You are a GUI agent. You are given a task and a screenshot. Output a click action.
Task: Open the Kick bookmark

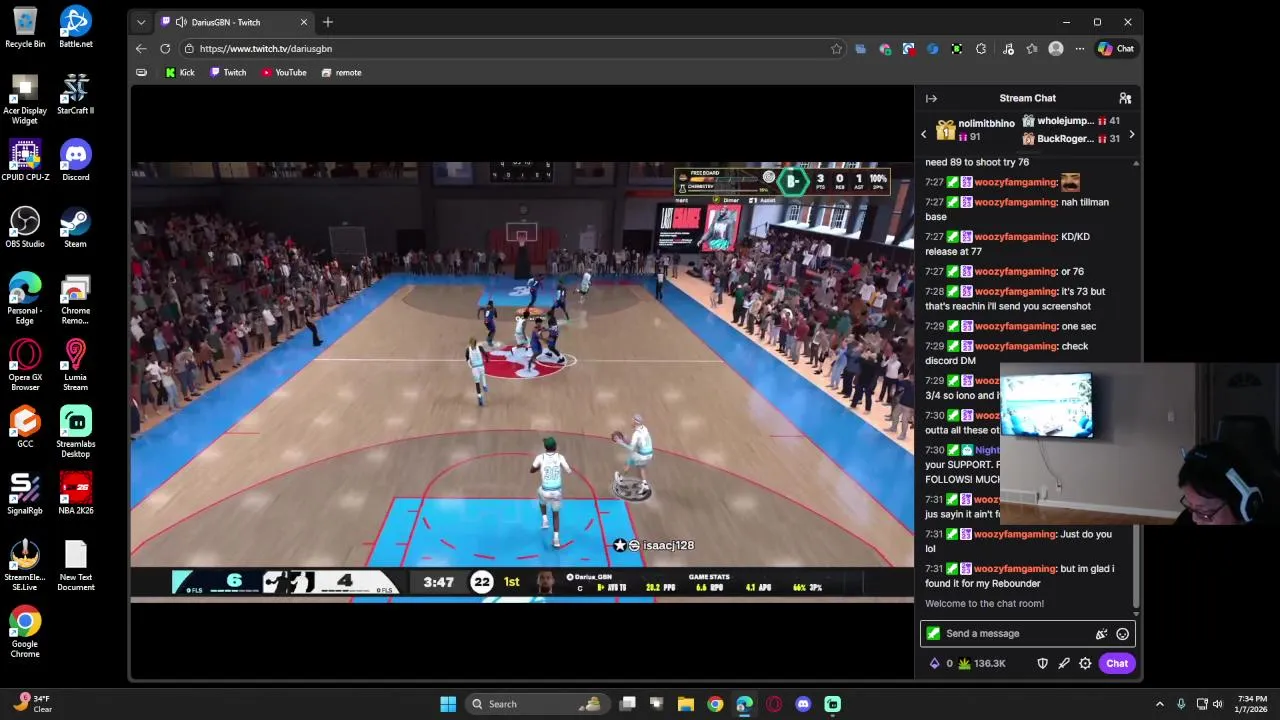[x=180, y=72]
